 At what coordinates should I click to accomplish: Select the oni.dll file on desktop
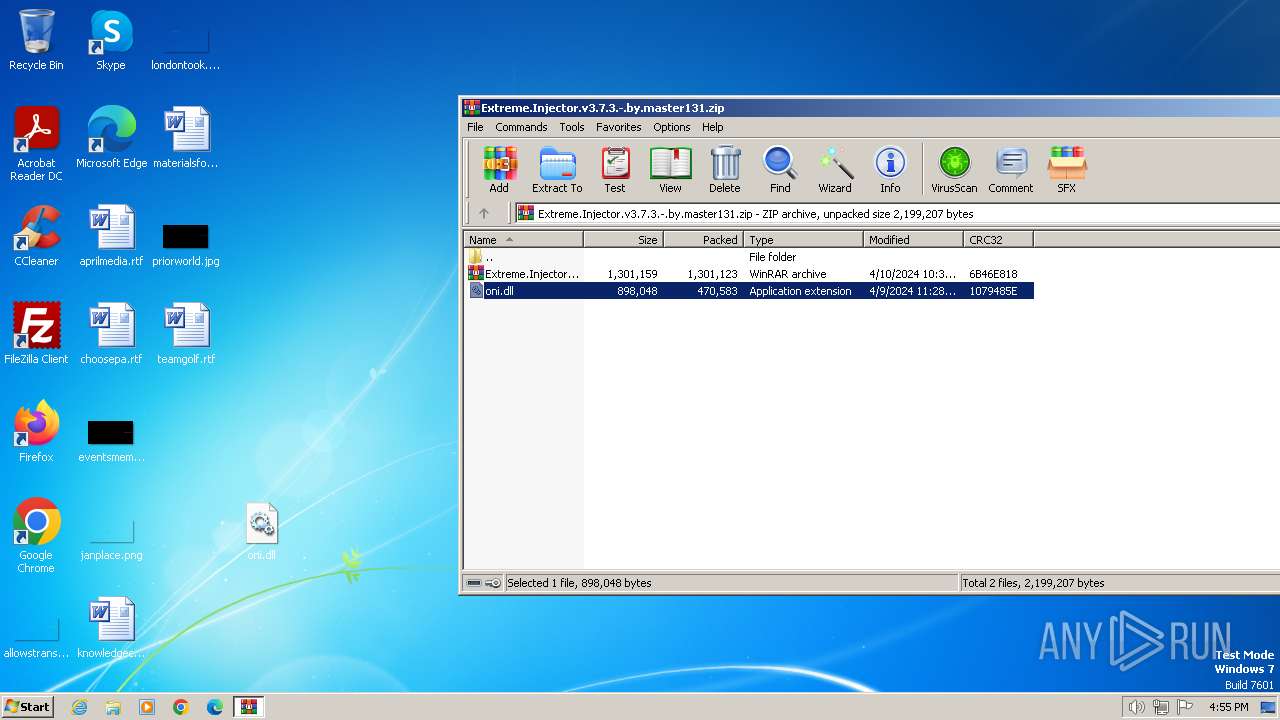click(261, 532)
